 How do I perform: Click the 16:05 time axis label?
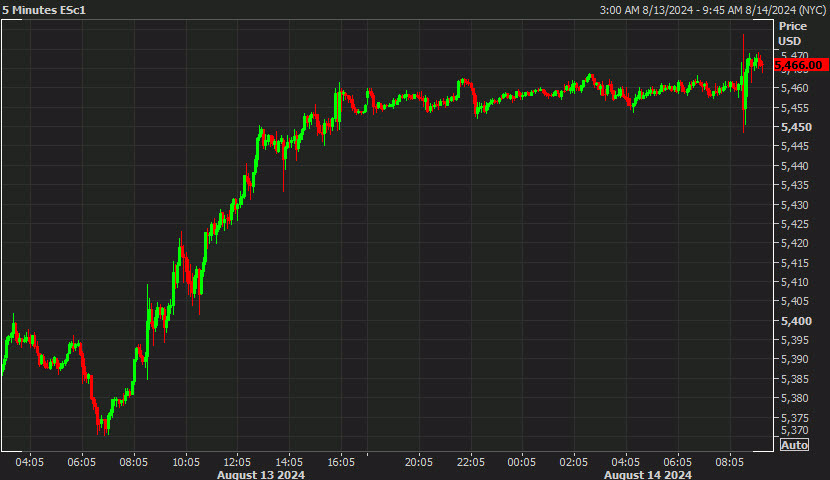(341, 463)
